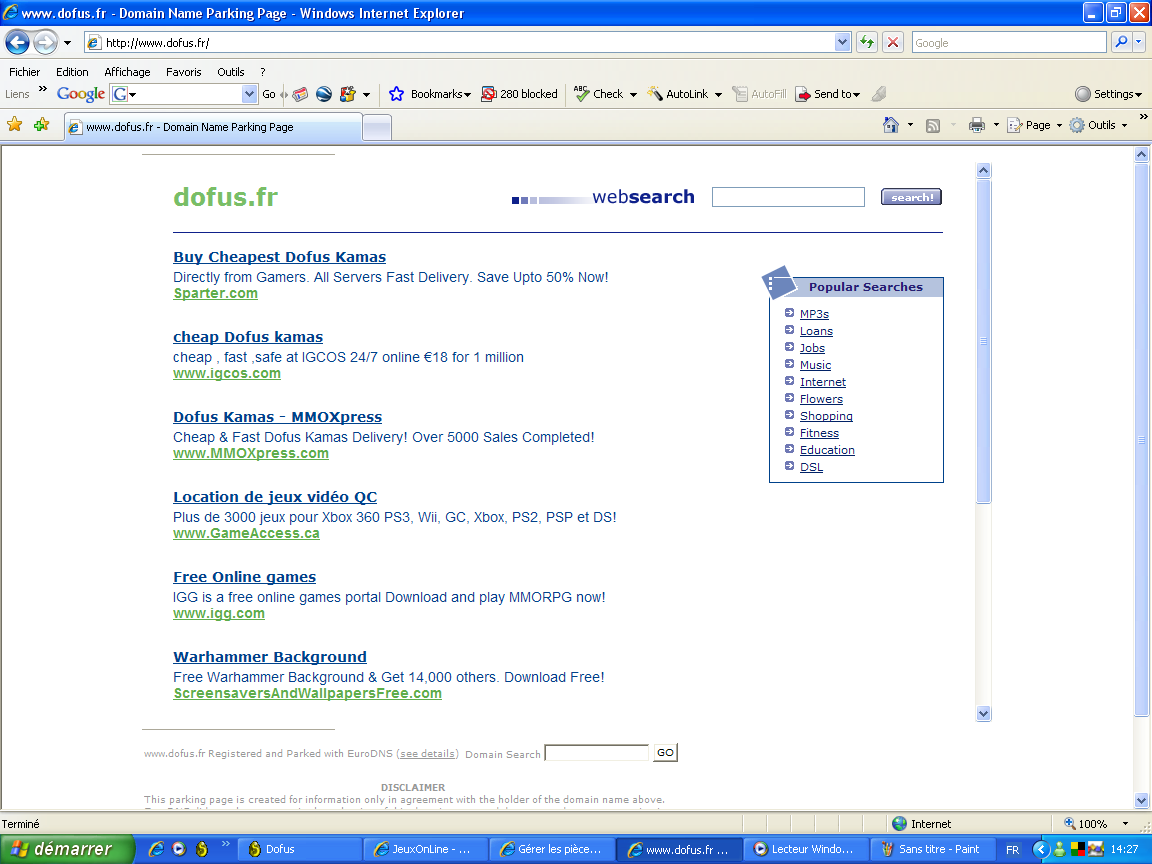Click the Google toolbar custom buttons icon
The width and height of the screenshot is (1152, 864).
[348, 94]
